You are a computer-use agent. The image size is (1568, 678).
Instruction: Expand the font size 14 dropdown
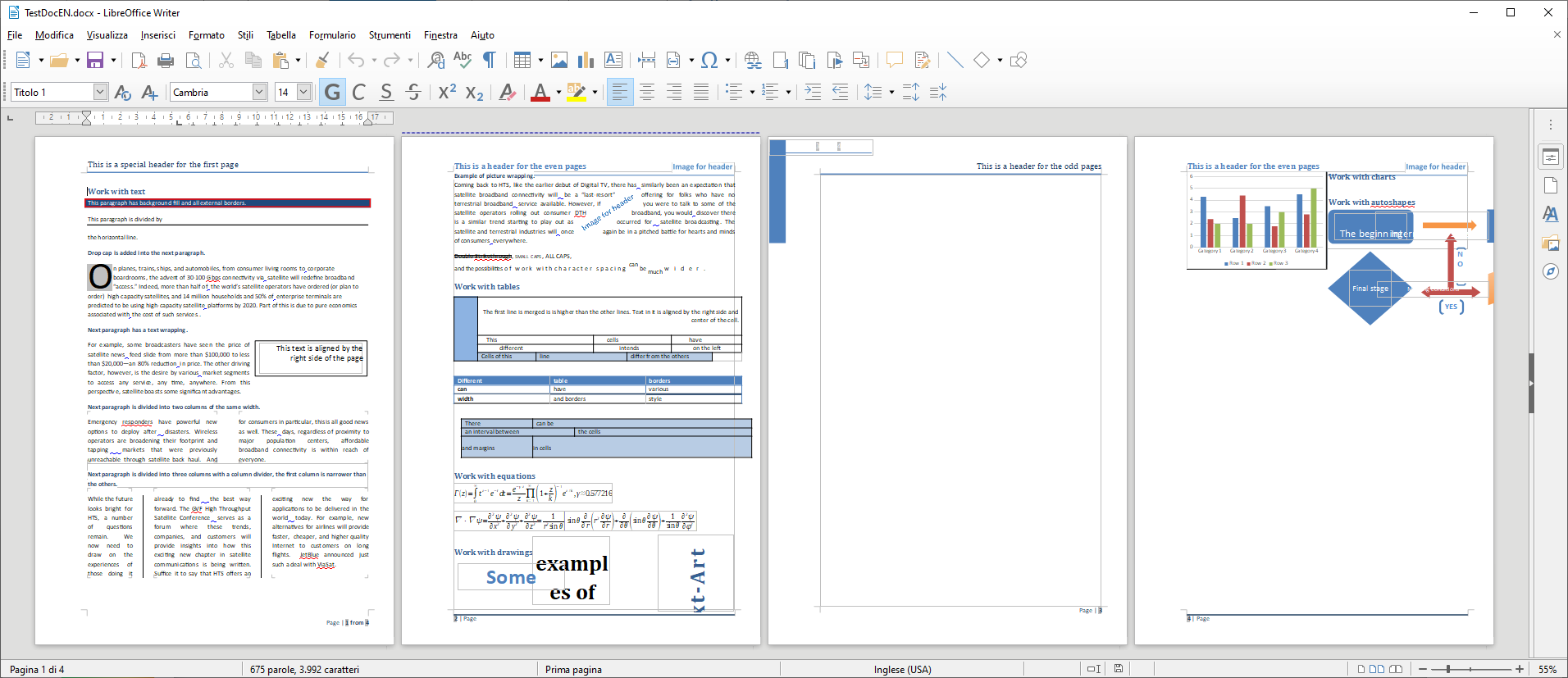coord(303,92)
